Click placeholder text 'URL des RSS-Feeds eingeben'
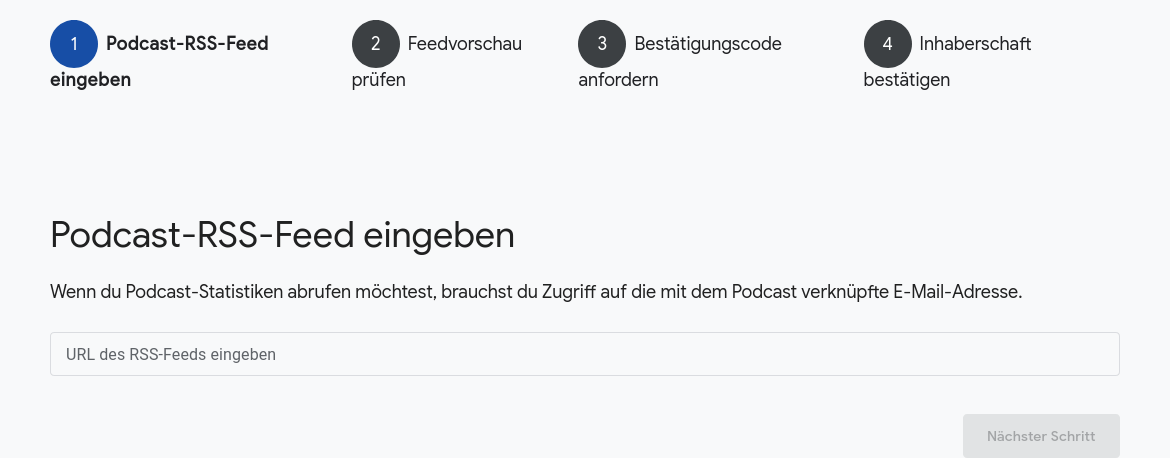Image resolution: width=1170 pixels, height=458 pixels. click(171, 355)
